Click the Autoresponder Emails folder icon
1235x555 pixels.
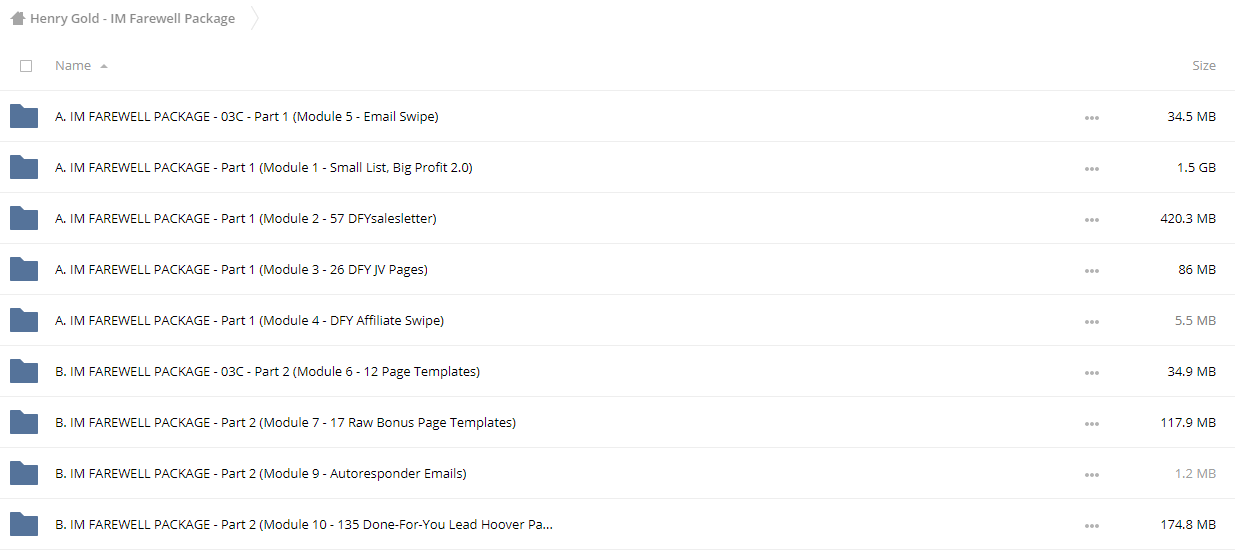(24, 473)
